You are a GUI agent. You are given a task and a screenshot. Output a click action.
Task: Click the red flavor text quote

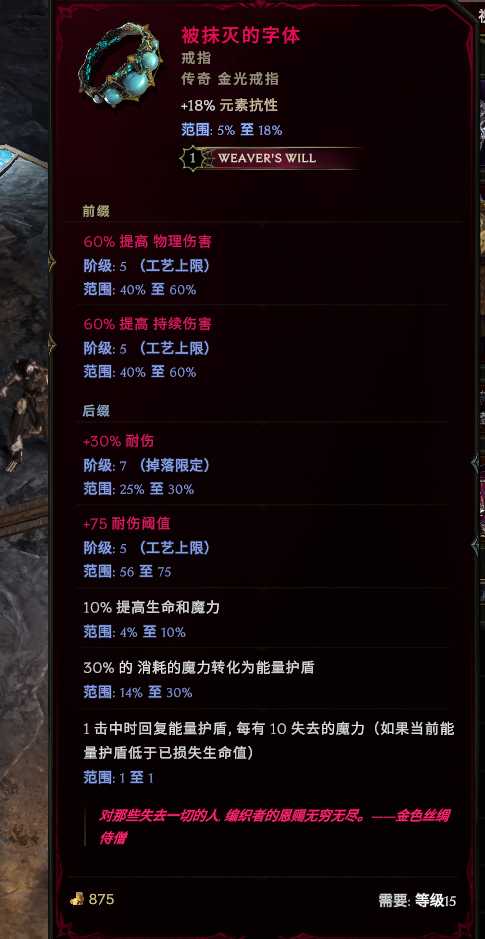[274, 826]
